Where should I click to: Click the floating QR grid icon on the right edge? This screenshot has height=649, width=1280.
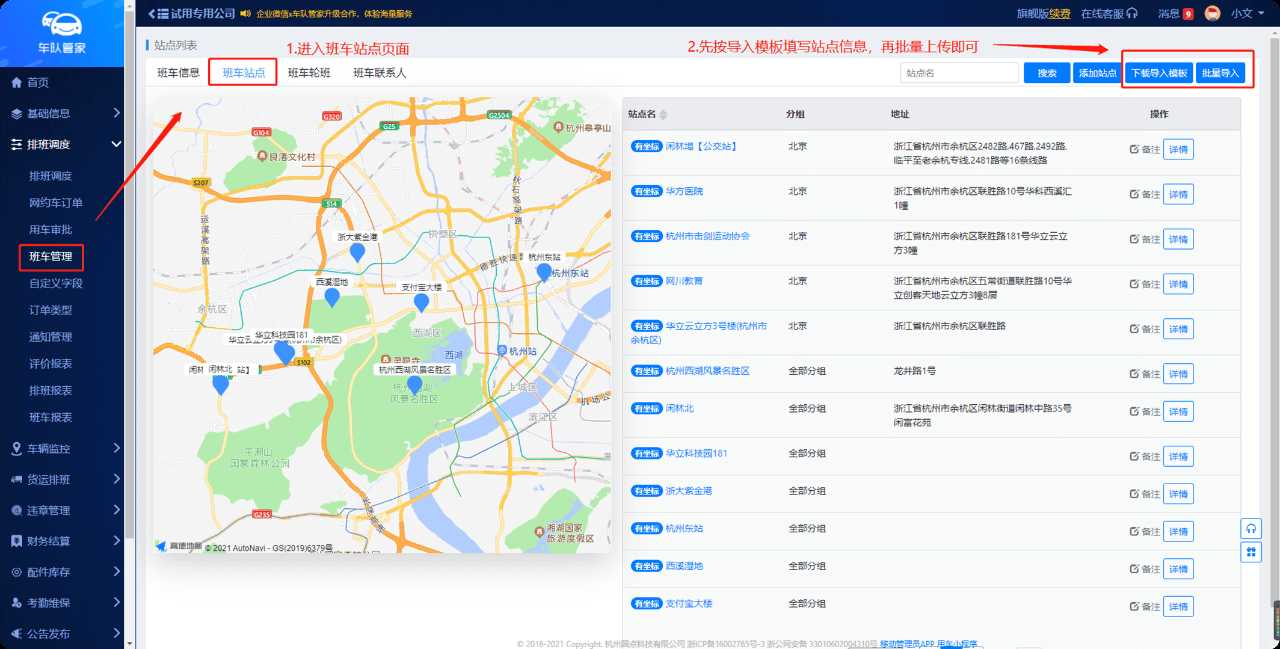pos(1251,552)
